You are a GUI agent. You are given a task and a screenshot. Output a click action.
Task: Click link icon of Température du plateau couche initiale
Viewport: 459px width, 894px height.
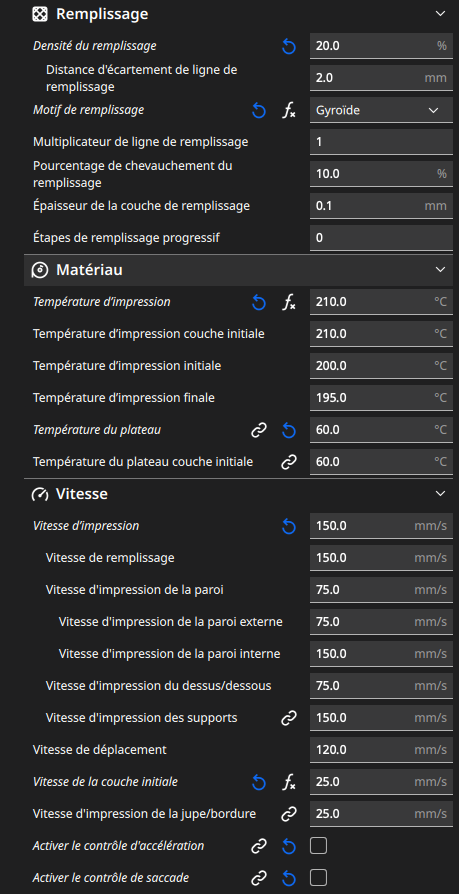click(289, 462)
